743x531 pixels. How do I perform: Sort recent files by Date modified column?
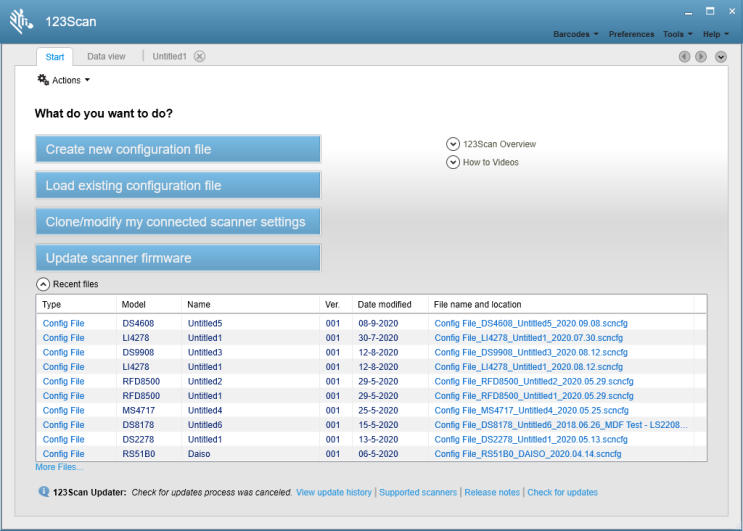click(384, 304)
